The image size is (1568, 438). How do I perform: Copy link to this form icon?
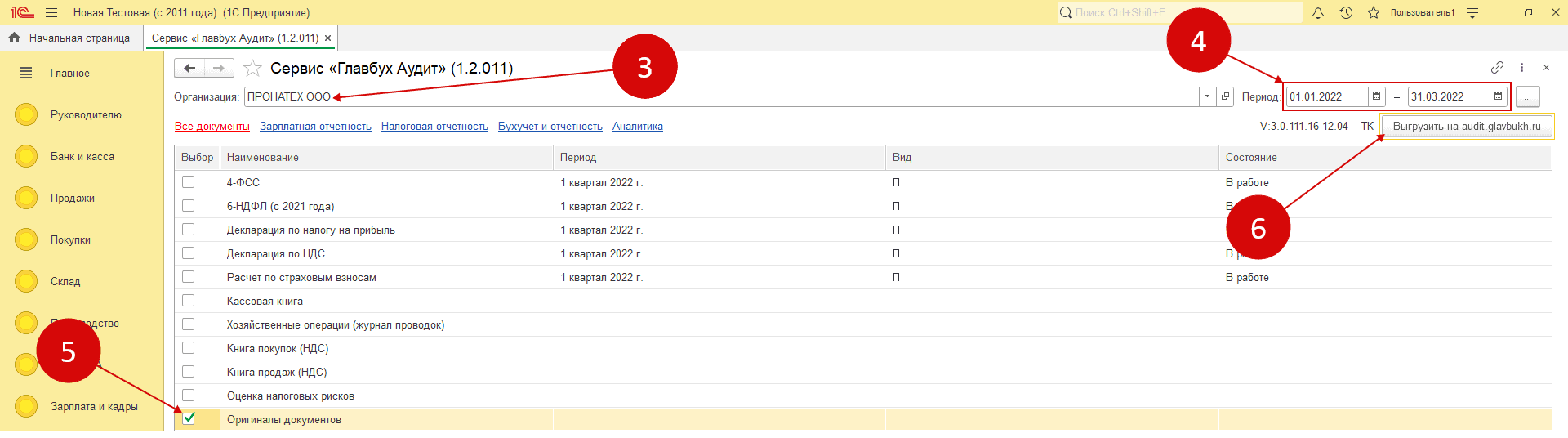(x=1497, y=68)
